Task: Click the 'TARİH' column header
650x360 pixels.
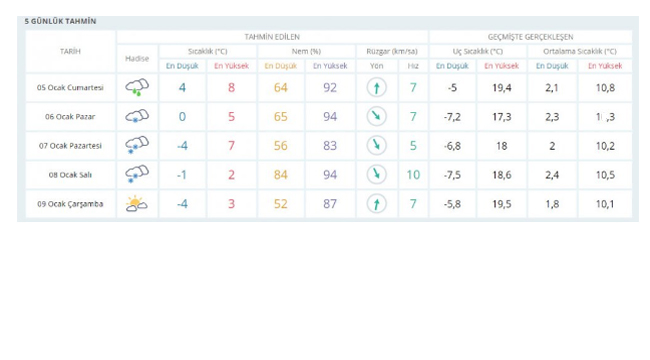Action: [x=70, y=51]
